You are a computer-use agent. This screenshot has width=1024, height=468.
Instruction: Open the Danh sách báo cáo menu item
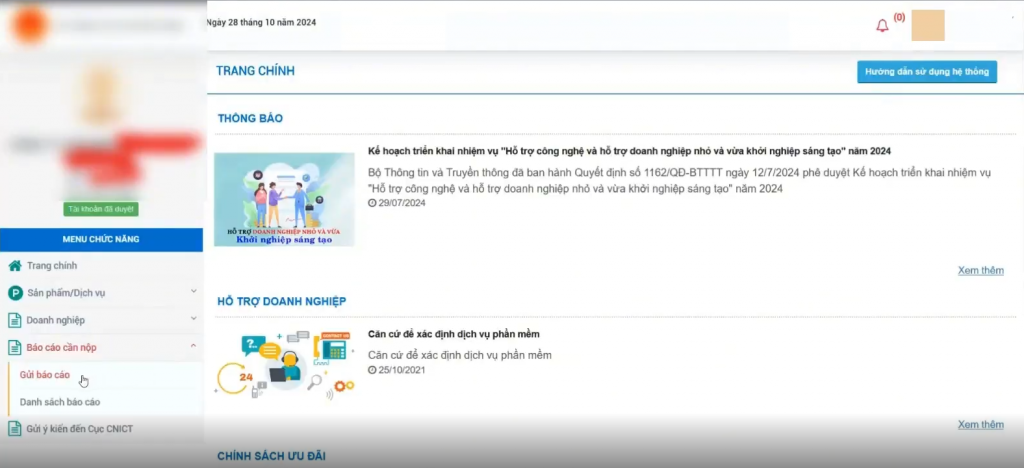tap(60, 402)
